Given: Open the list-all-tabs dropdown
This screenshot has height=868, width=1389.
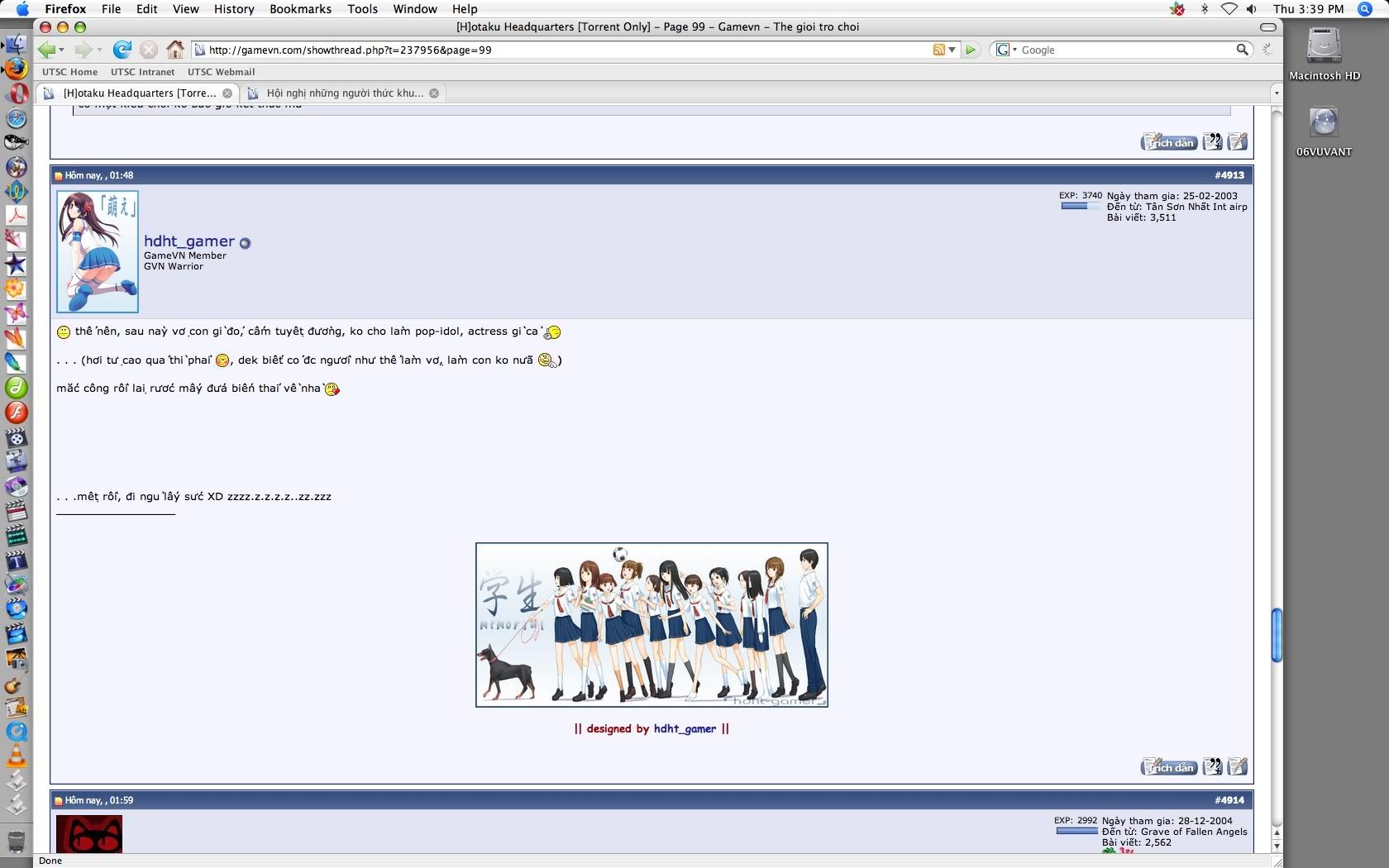Looking at the screenshot, I should pos(1276,93).
